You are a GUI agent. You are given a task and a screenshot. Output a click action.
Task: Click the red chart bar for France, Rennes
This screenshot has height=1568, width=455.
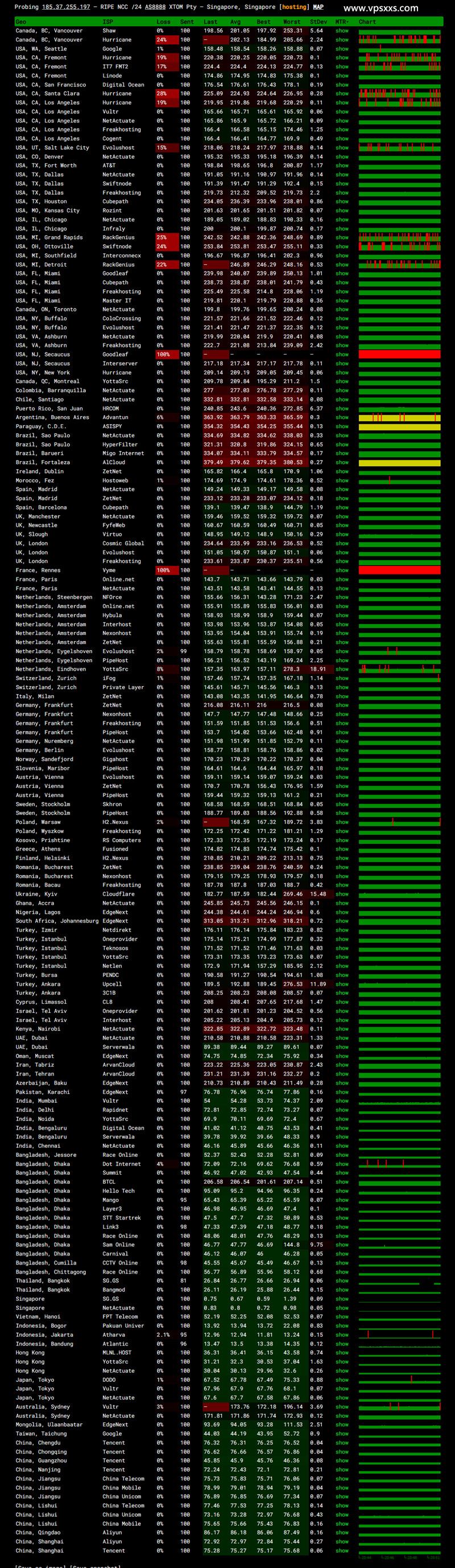[400, 570]
